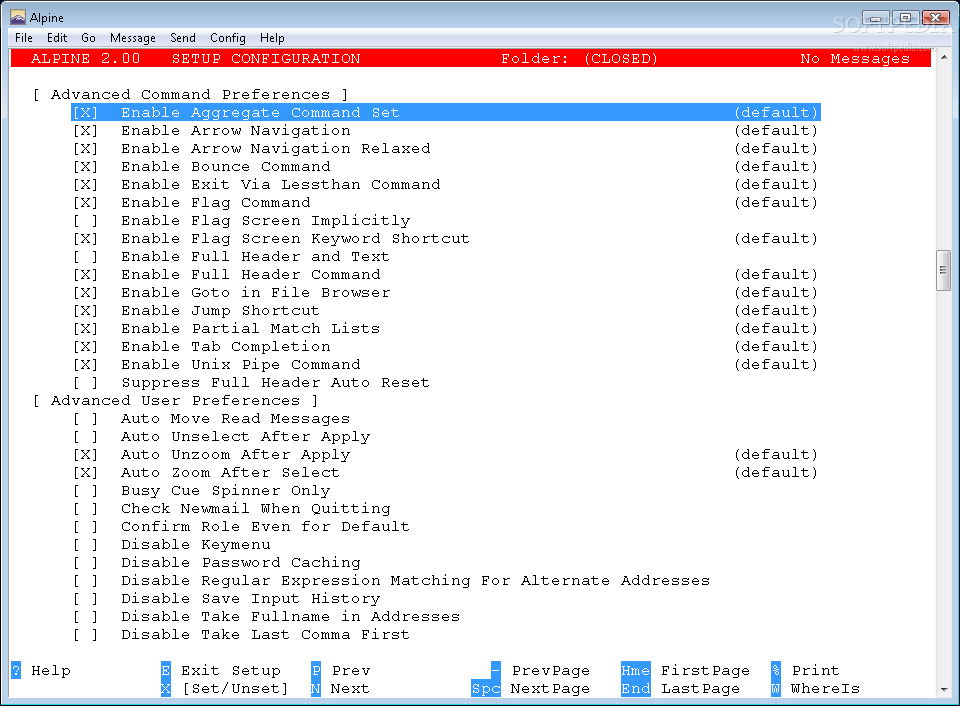960x706 pixels.
Task: Select 'Disable Keymenu' row text
Action: coord(195,545)
